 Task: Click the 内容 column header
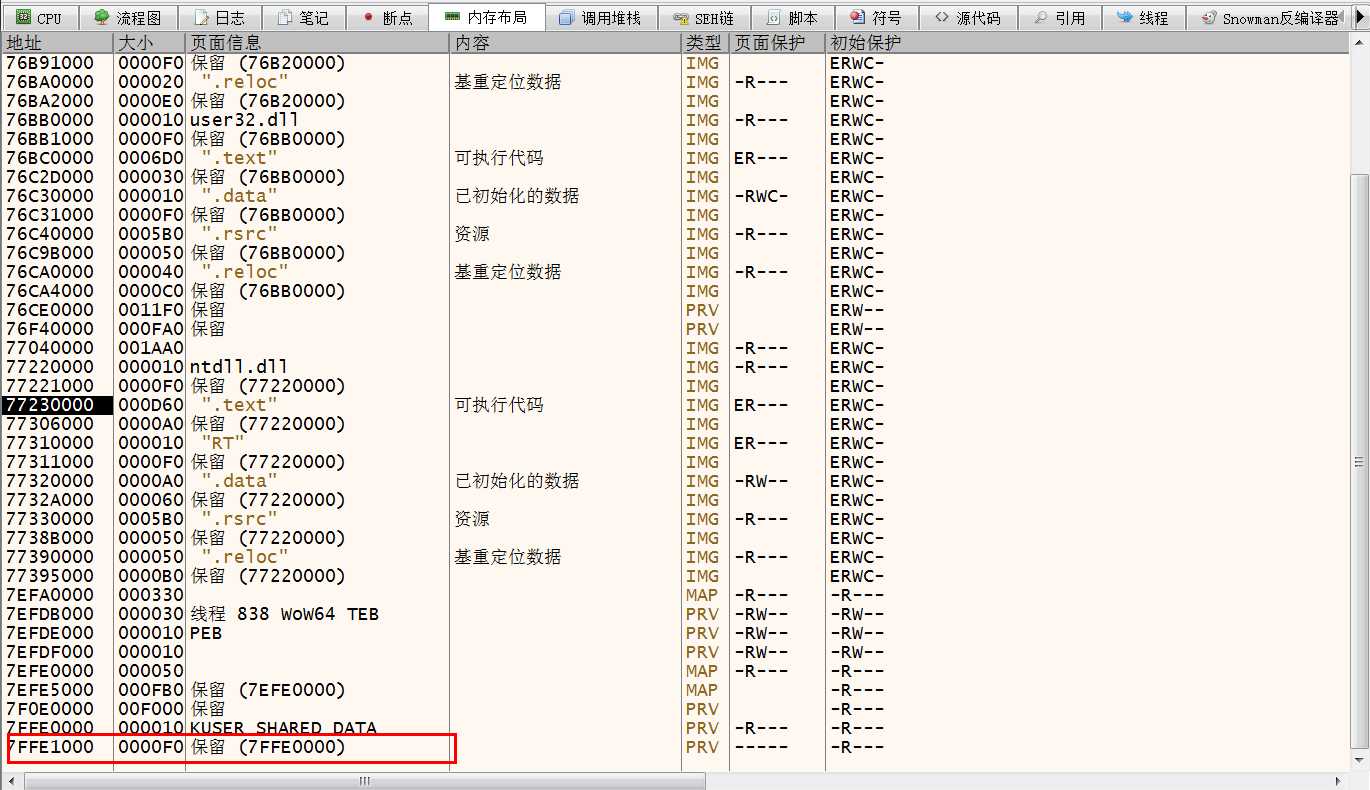[x=565, y=43]
